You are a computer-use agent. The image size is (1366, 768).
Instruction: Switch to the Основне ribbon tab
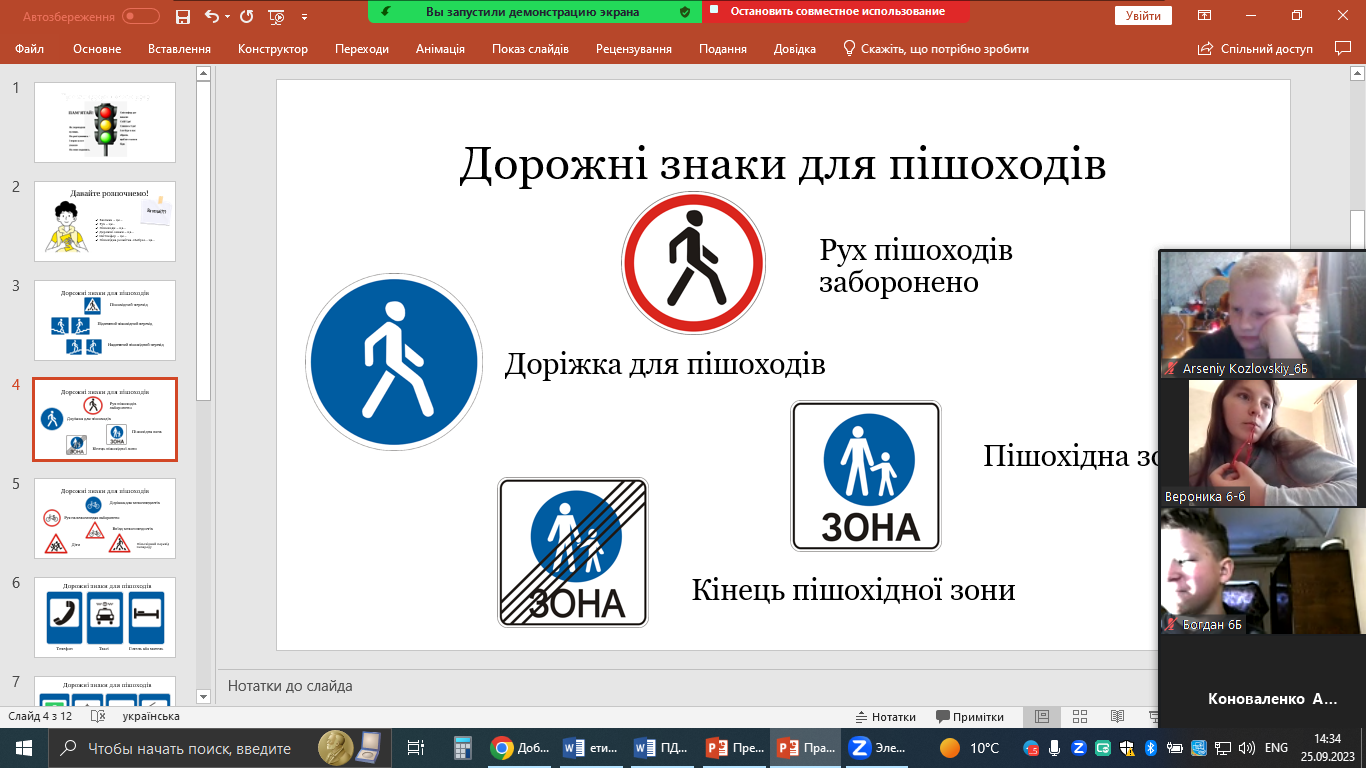97,49
